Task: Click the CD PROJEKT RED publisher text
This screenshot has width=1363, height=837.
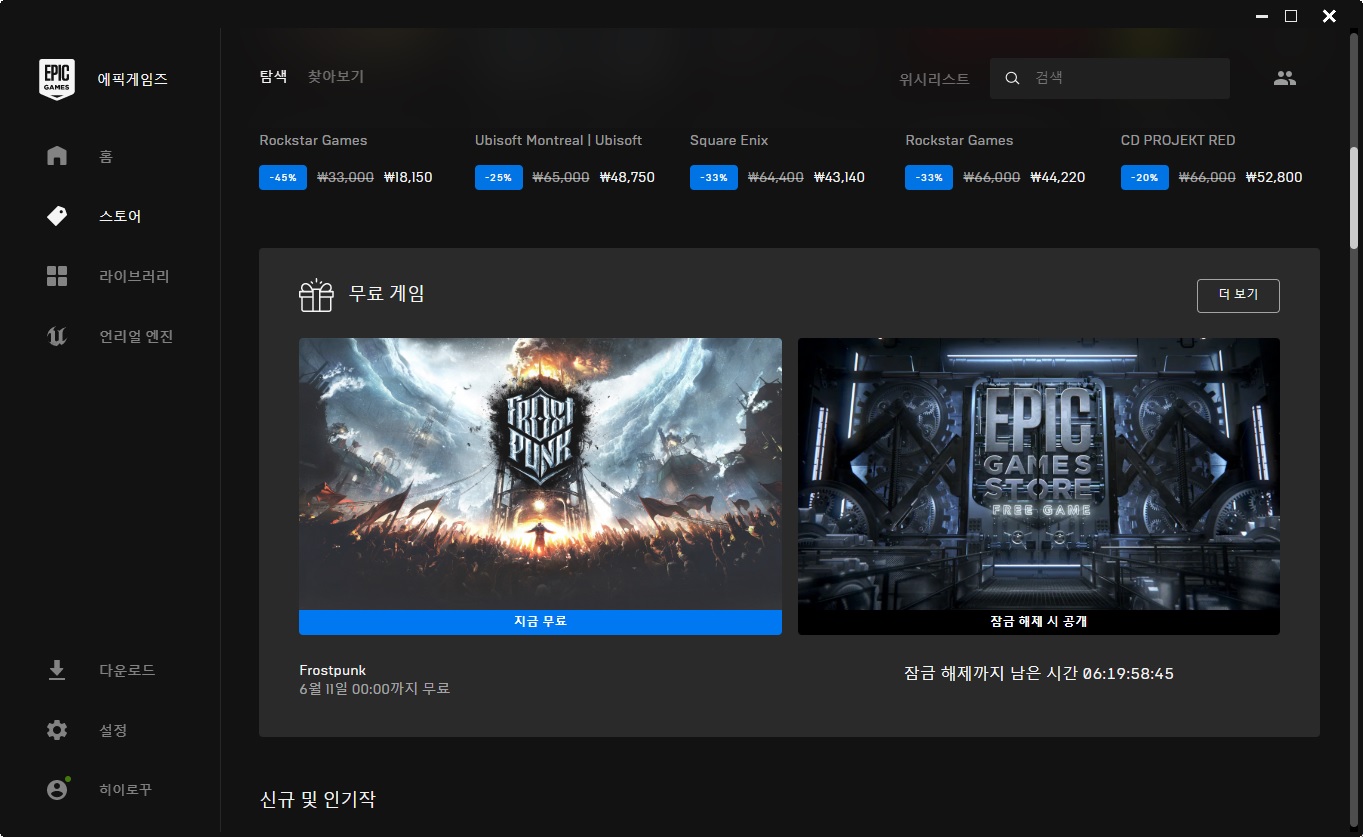Action: click(1178, 140)
